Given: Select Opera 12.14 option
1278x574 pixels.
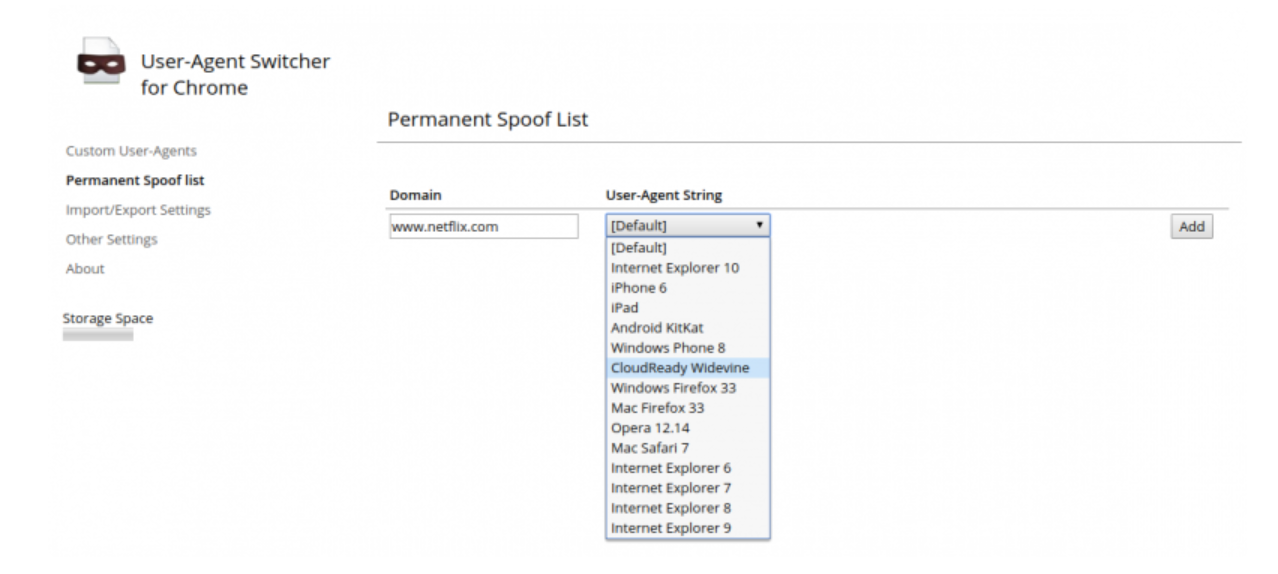Looking at the screenshot, I should (688, 428).
